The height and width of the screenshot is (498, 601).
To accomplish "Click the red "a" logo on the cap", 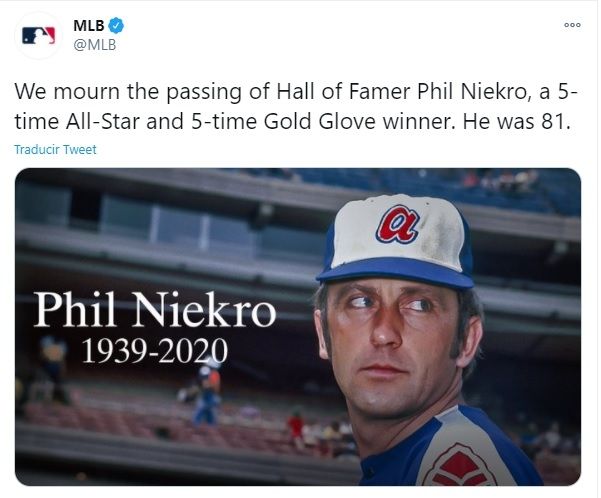I will click(398, 223).
